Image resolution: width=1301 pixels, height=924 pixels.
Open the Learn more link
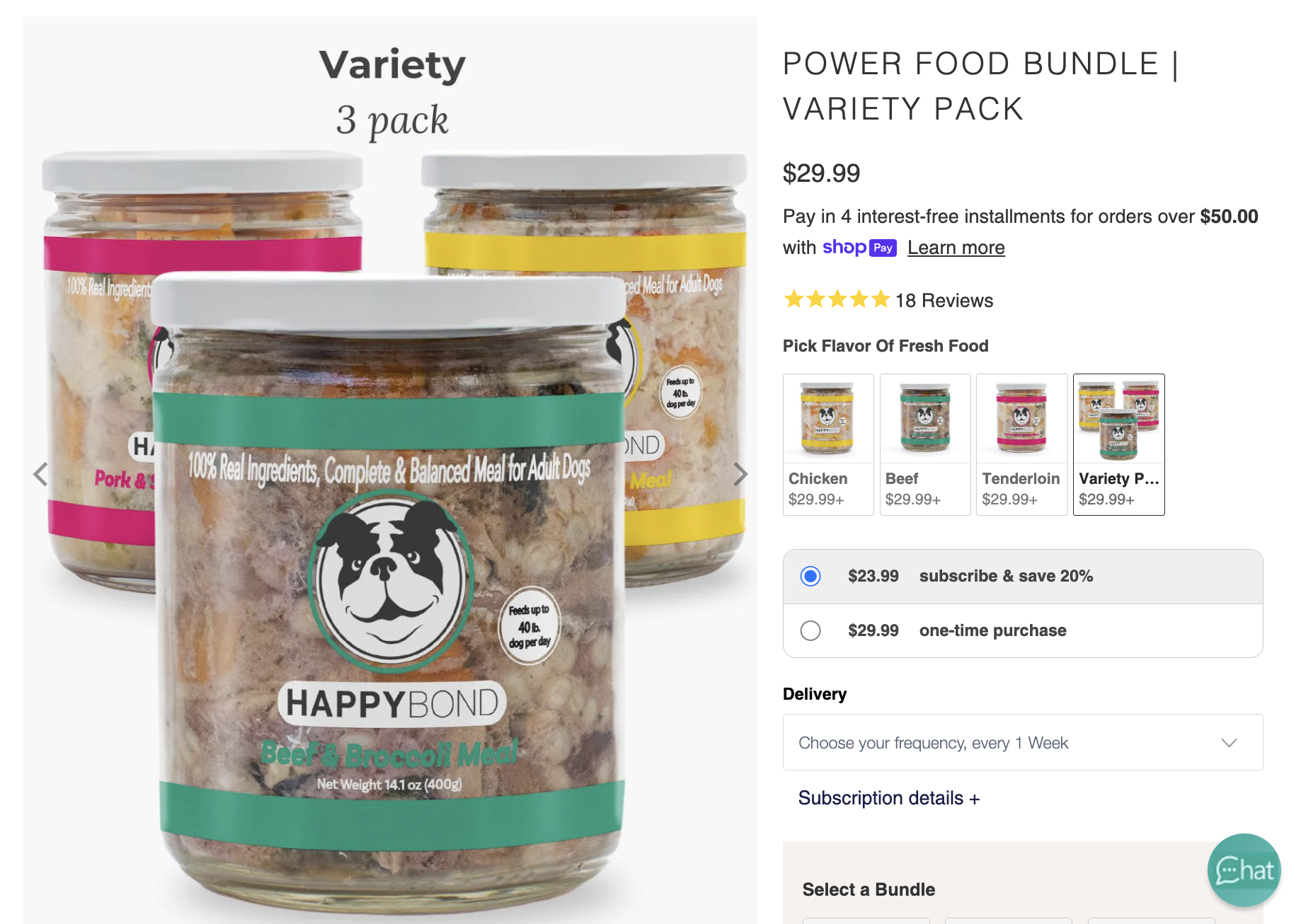(x=956, y=248)
